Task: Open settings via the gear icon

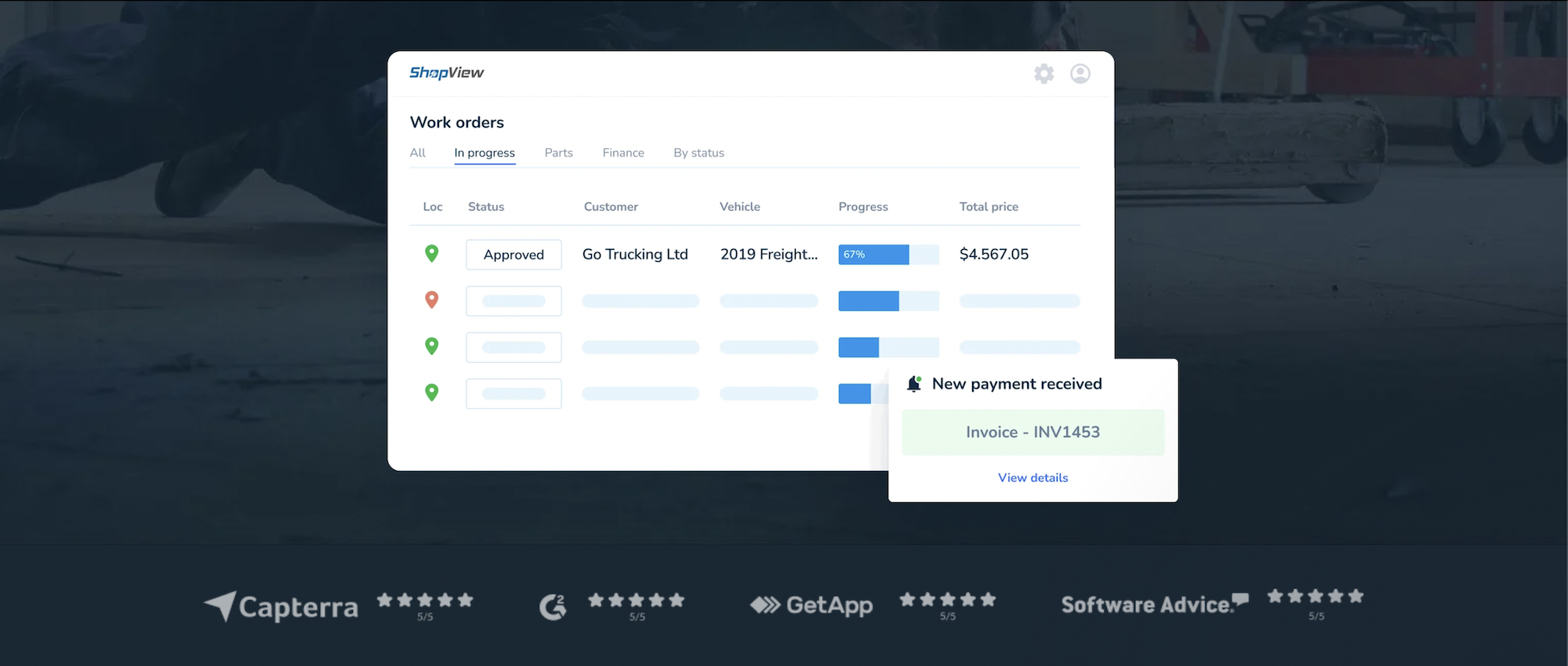Action: pos(1044,74)
